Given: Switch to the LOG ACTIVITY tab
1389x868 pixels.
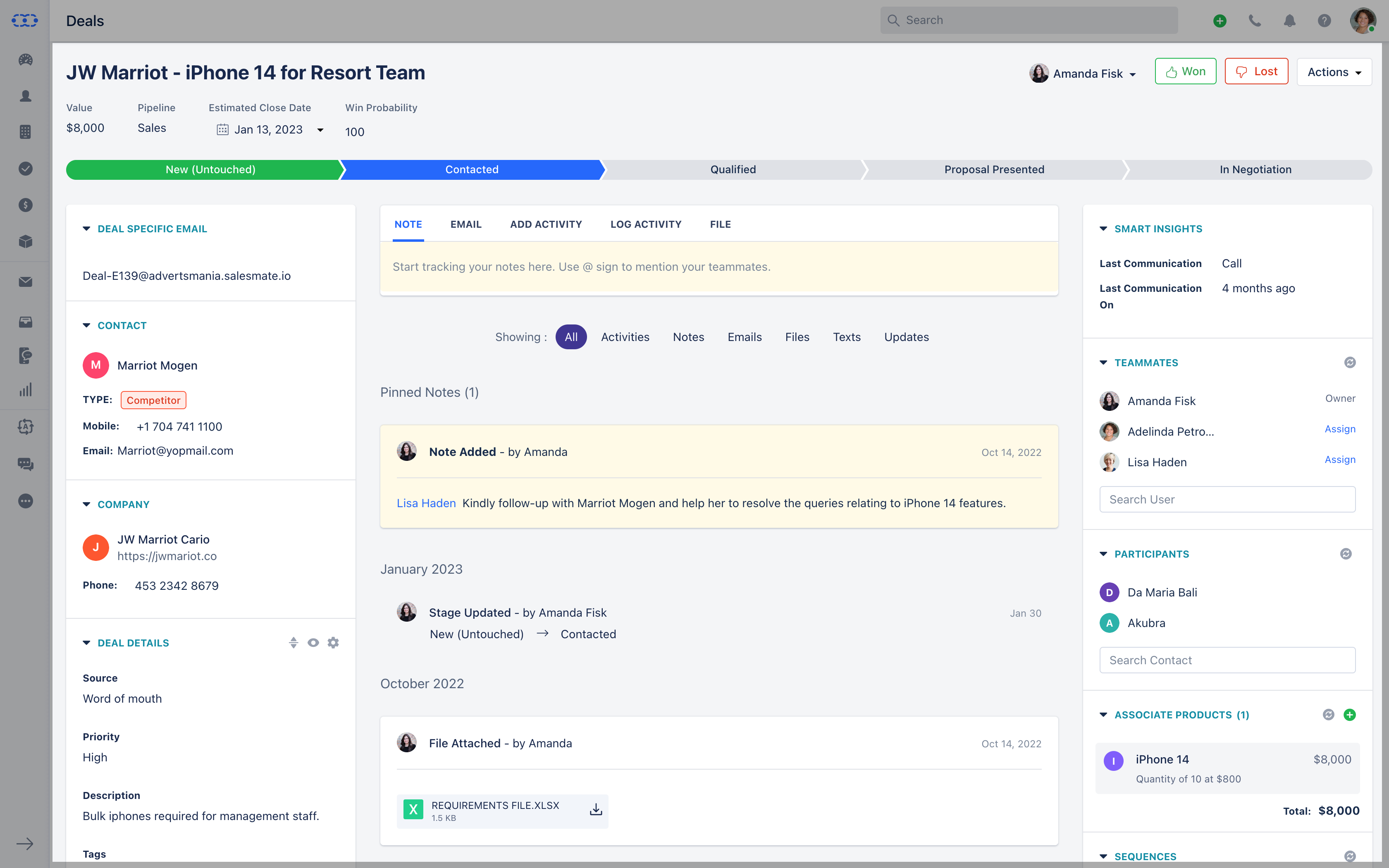Looking at the screenshot, I should 646,224.
